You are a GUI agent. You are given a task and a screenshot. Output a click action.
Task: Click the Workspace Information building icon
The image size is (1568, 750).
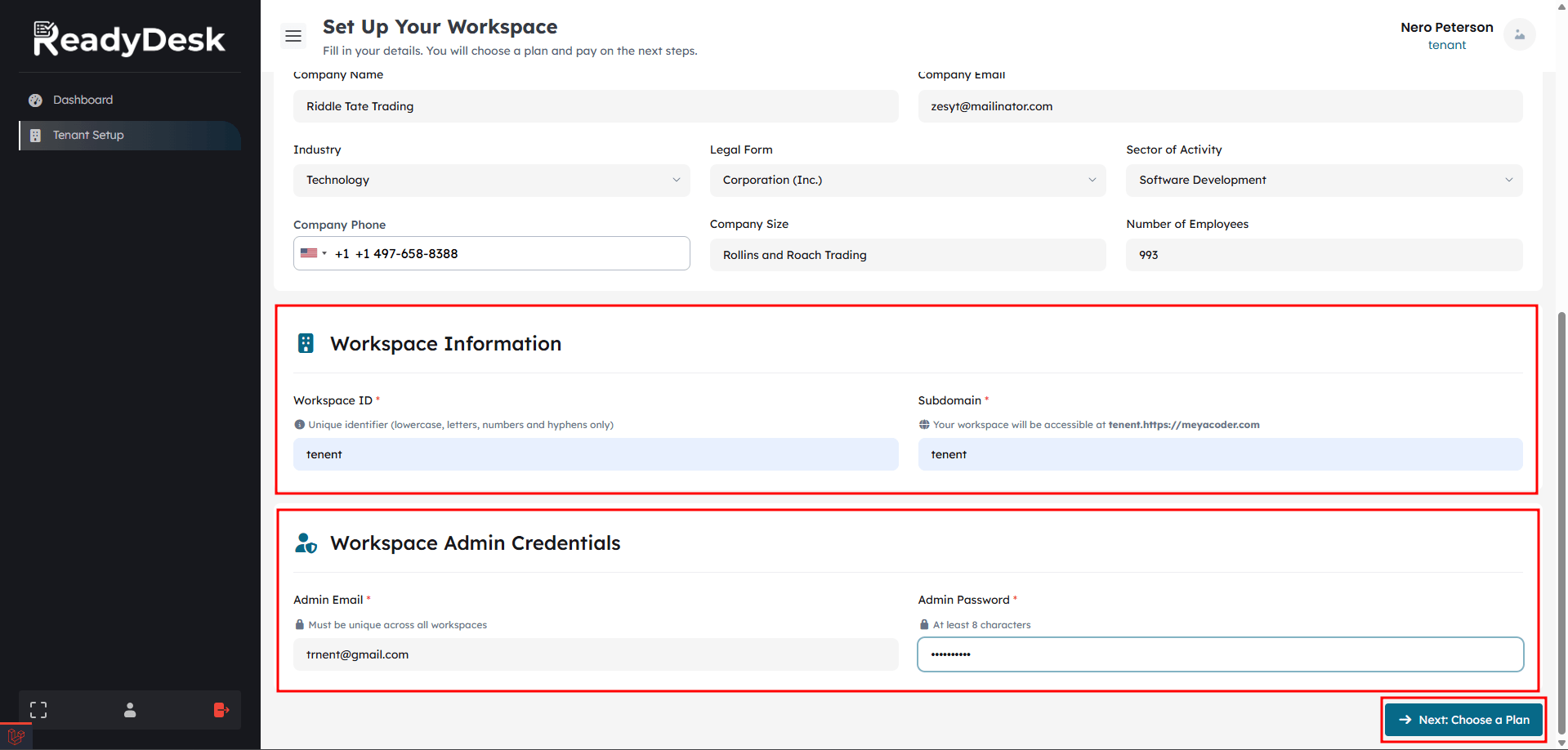click(x=306, y=343)
